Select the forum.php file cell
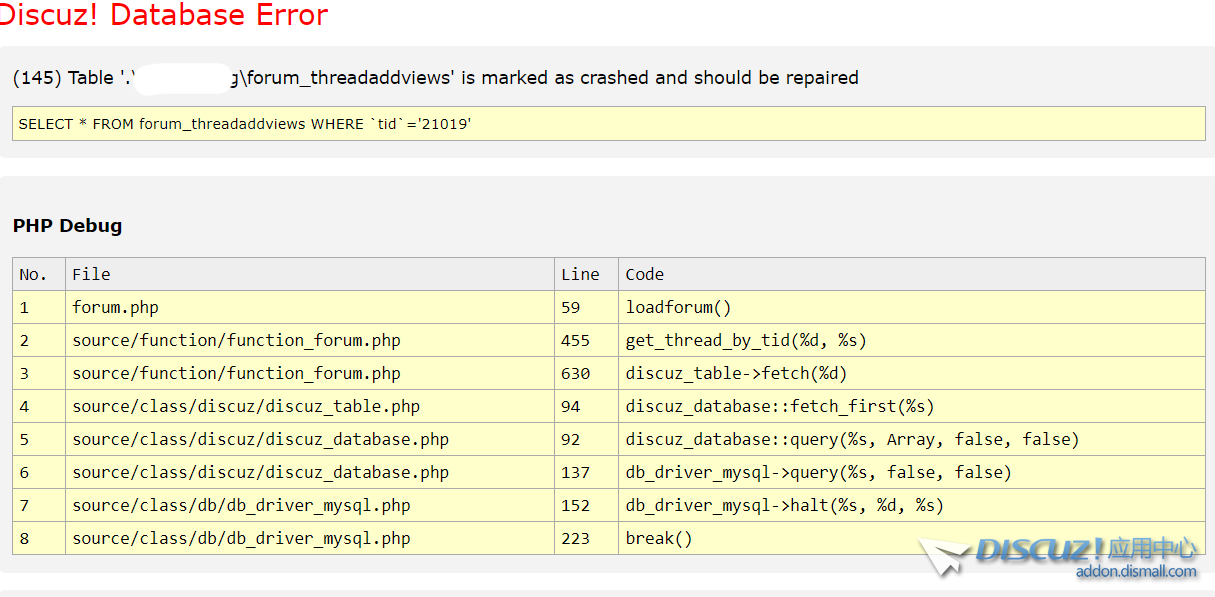1215x597 pixels. (x=115, y=307)
